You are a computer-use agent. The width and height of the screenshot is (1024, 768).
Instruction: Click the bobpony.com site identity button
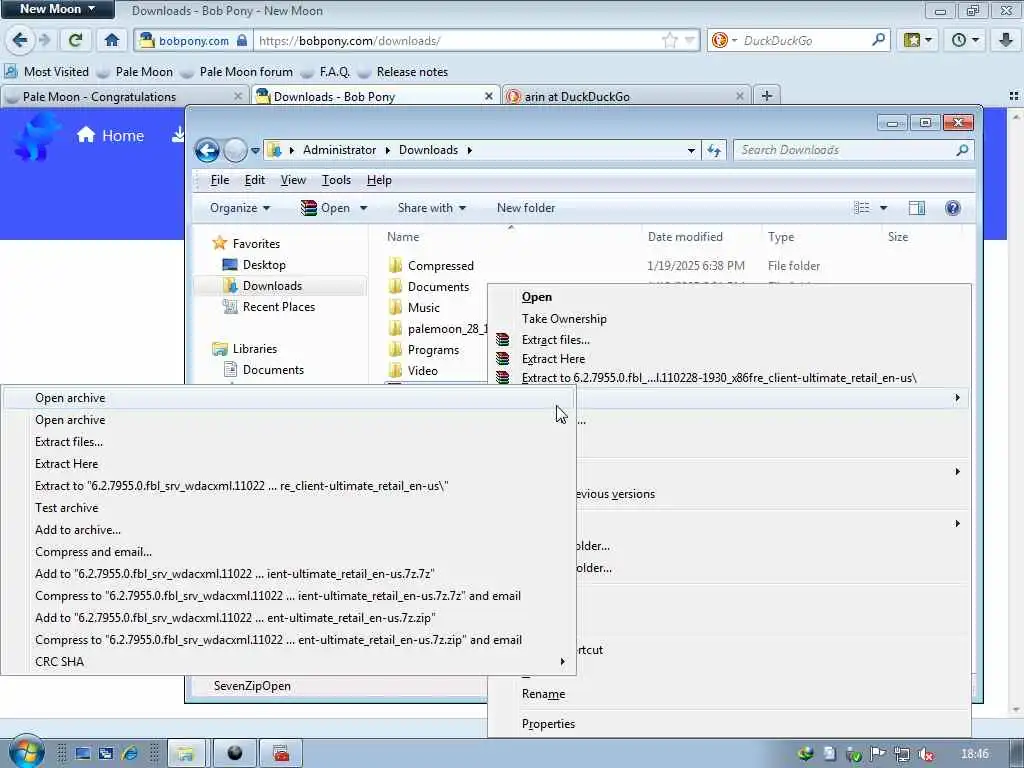(193, 40)
